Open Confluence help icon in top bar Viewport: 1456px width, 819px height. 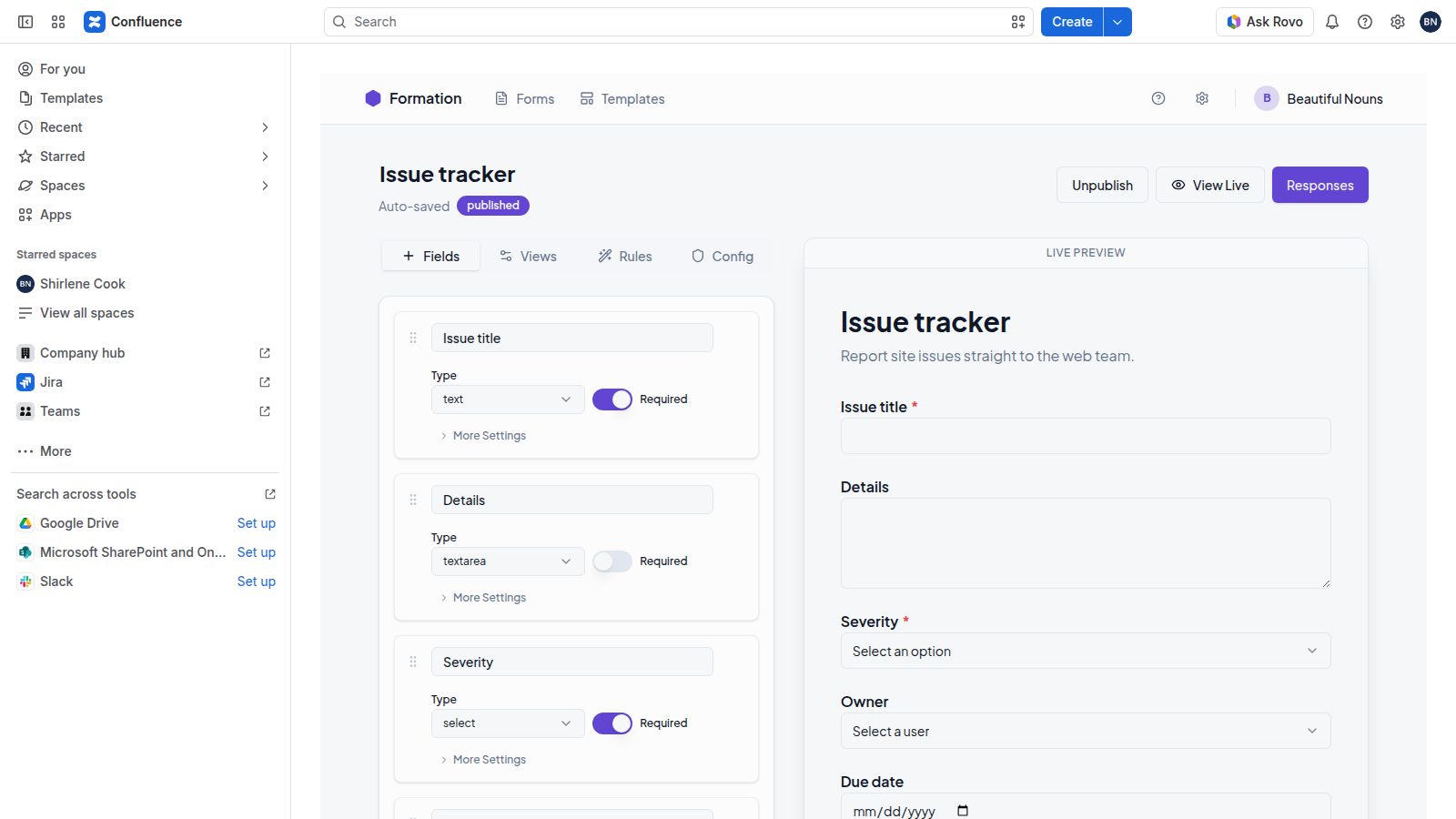click(1365, 22)
